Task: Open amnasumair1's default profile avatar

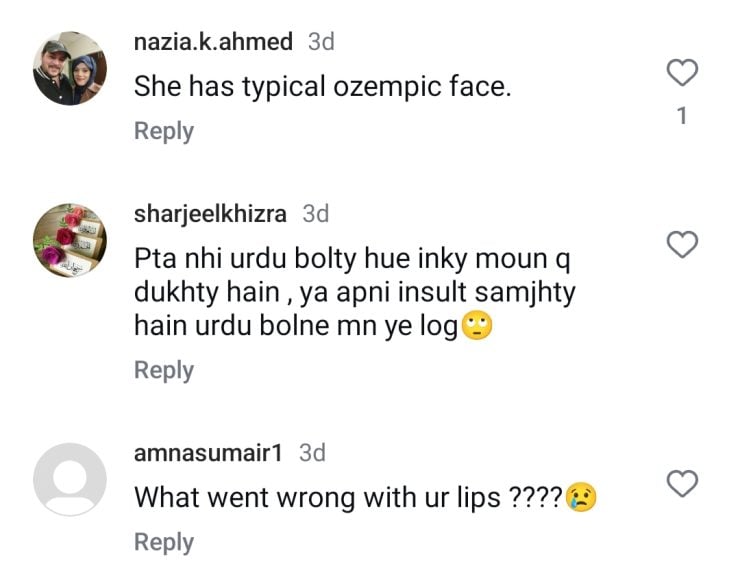Action: (70, 479)
